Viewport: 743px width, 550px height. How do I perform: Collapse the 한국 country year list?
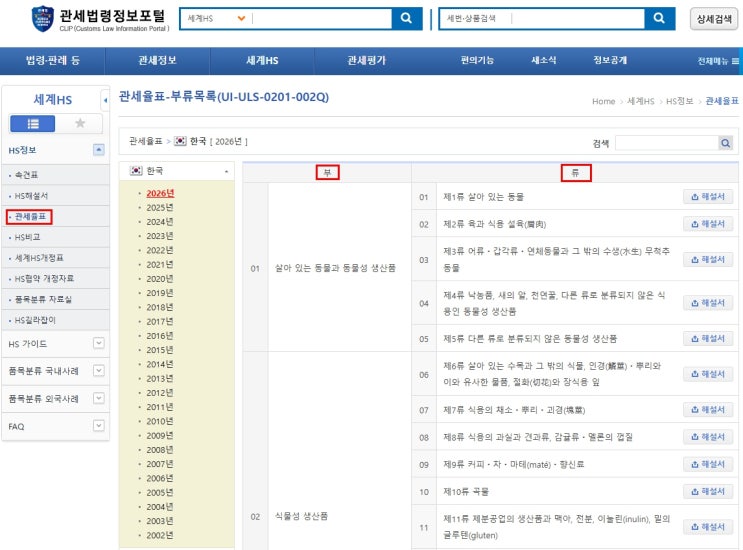(226, 171)
